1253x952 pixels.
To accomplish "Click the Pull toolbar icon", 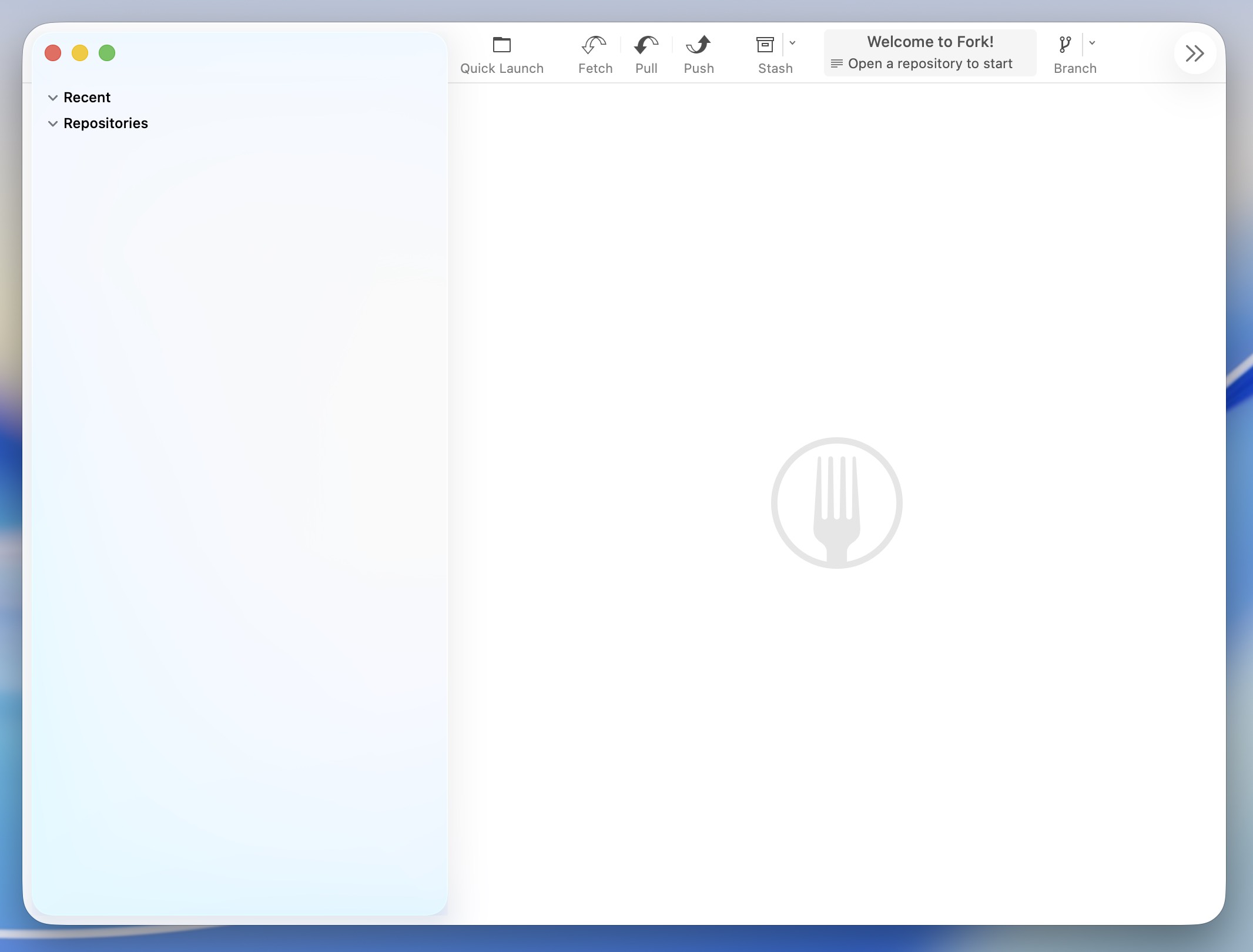I will (x=646, y=45).
